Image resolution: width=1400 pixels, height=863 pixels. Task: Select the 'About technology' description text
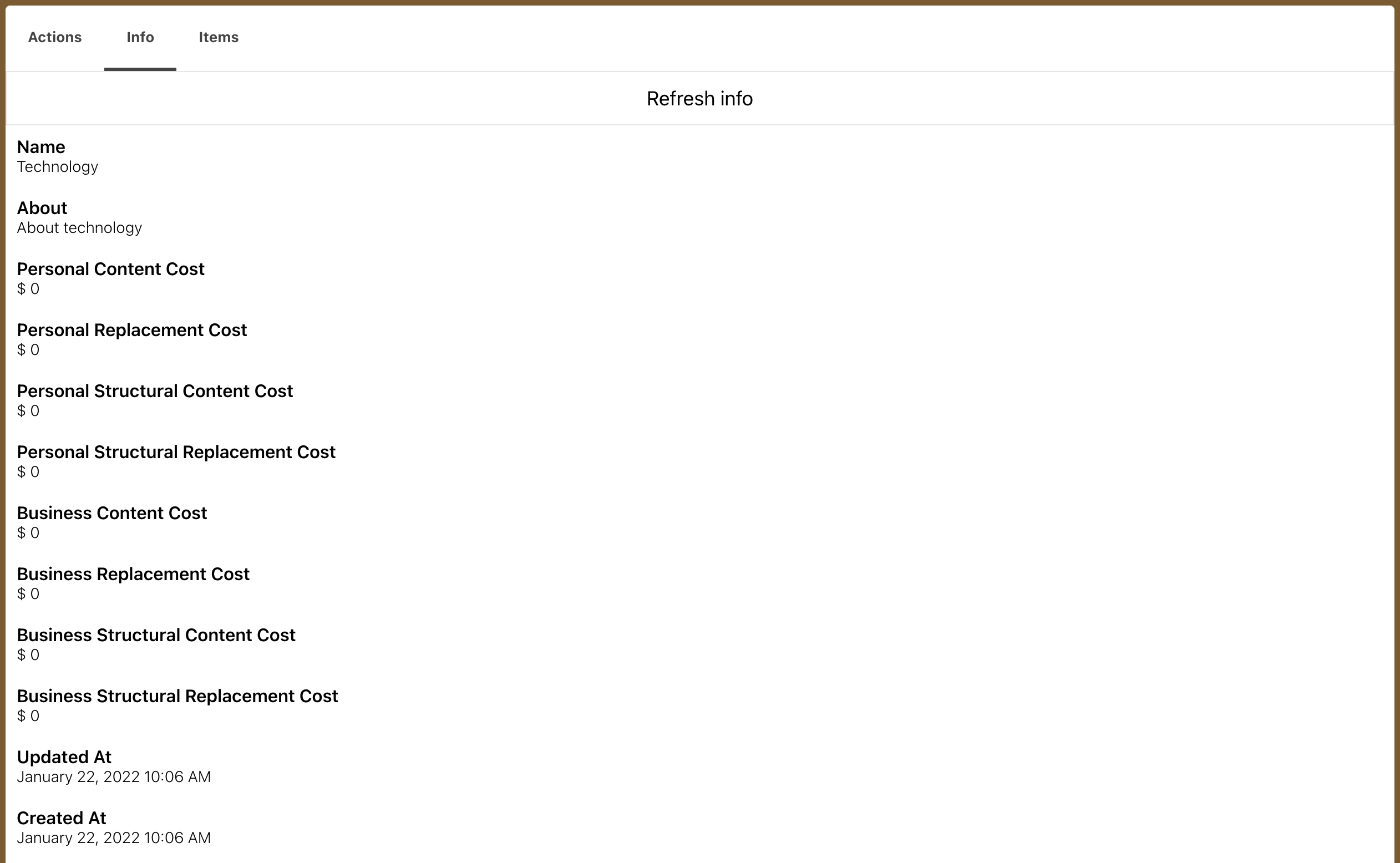click(79, 228)
